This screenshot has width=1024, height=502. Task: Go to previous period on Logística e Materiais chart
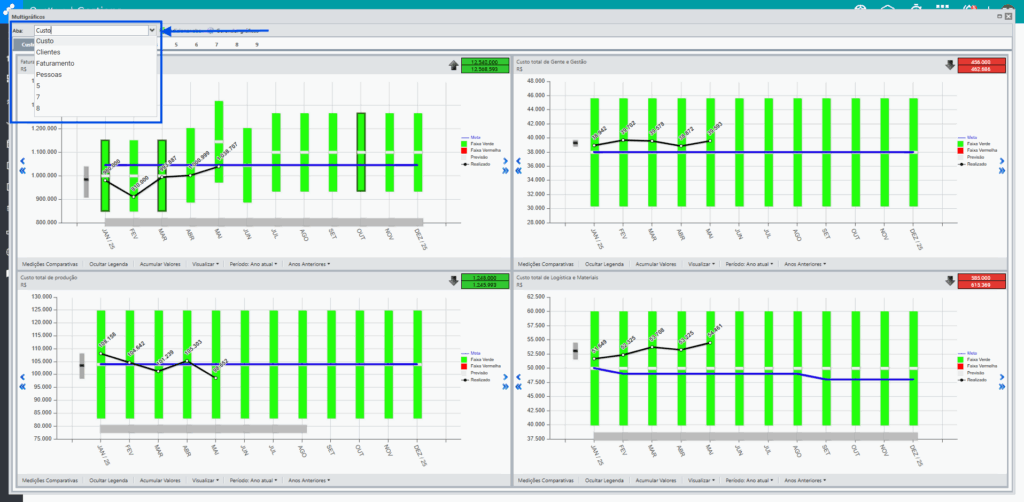point(519,376)
